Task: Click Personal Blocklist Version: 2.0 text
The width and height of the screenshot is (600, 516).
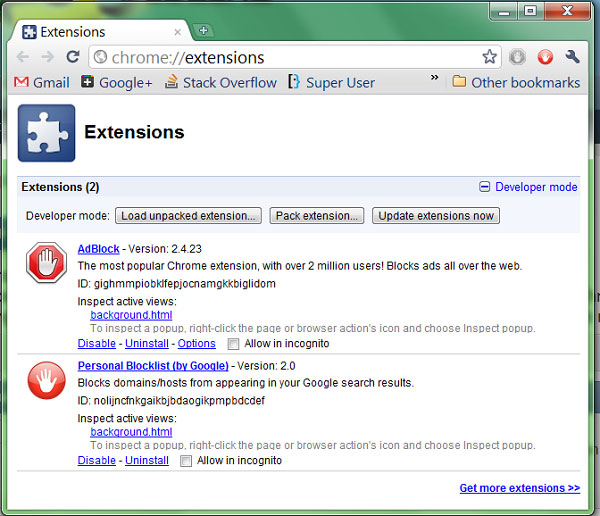Action: 266,366
